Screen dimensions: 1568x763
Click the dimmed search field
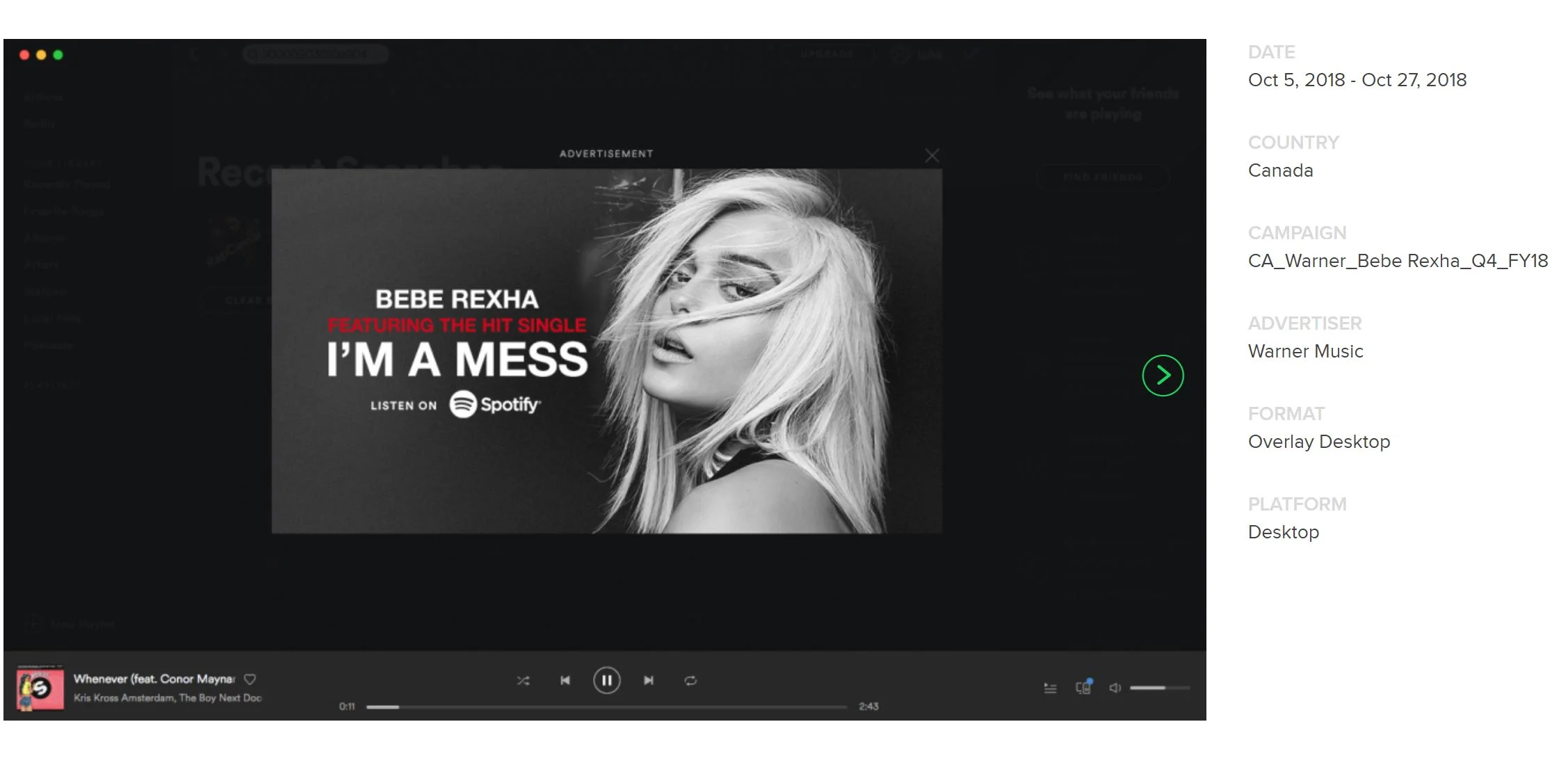point(315,54)
